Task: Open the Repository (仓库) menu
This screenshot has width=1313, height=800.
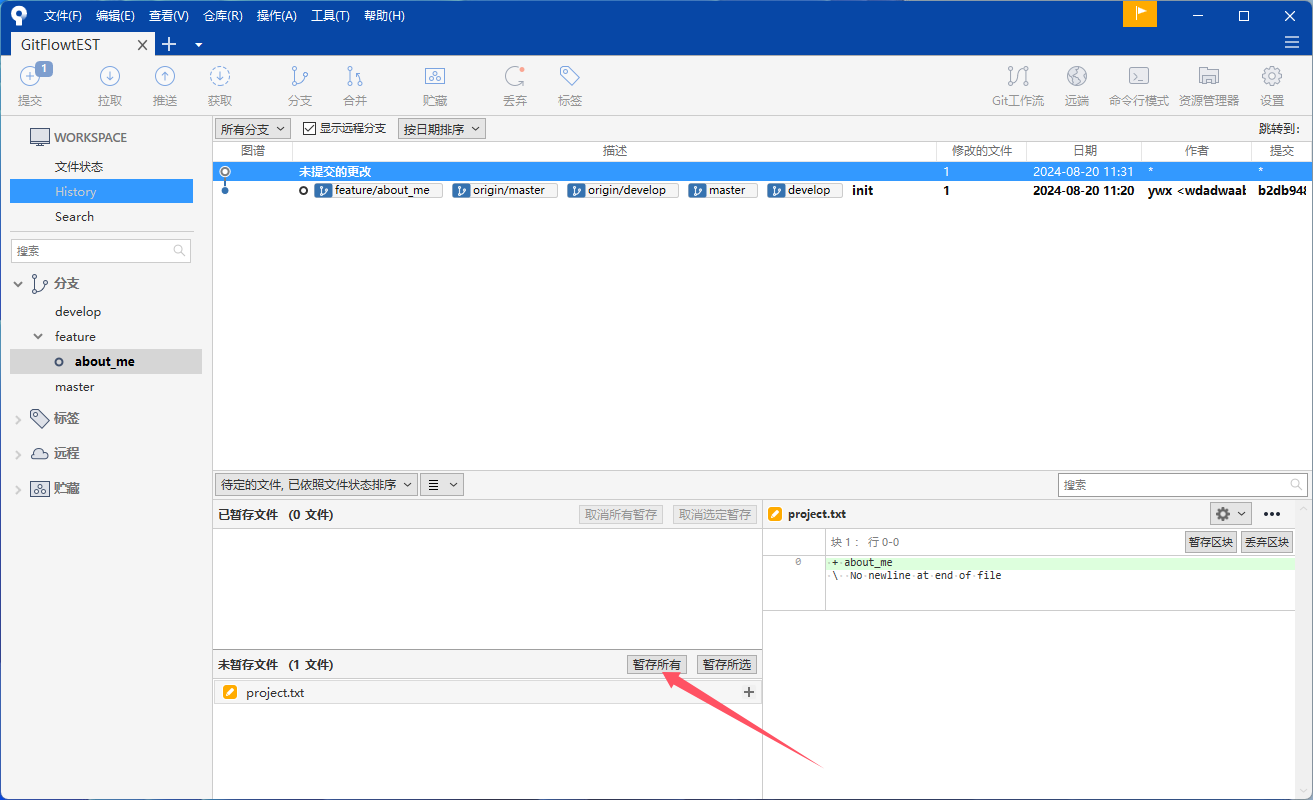Action: tap(222, 16)
